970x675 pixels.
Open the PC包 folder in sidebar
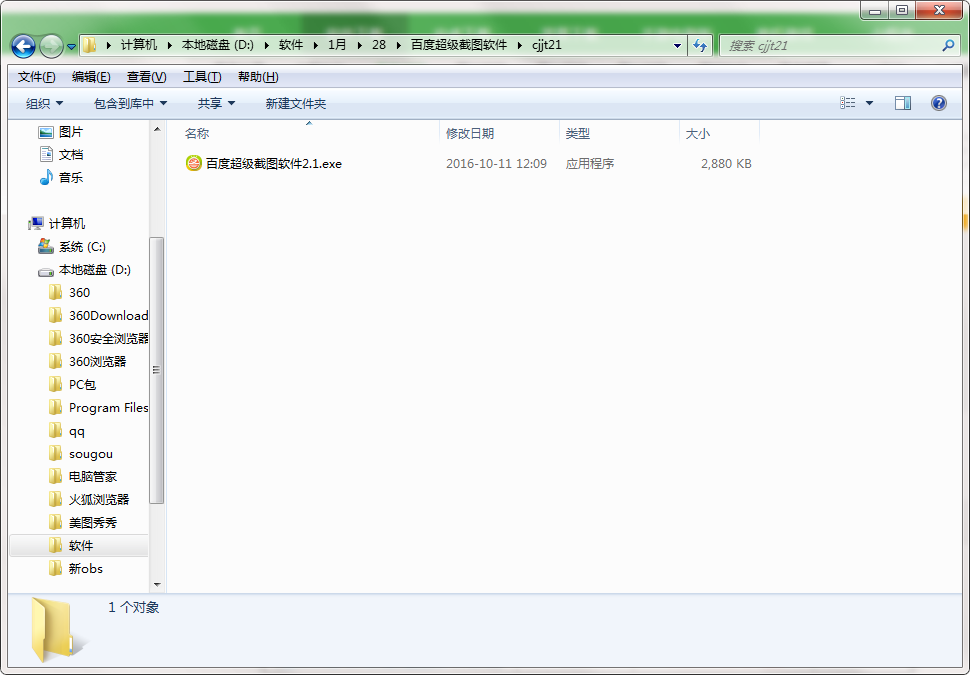point(72,384)
